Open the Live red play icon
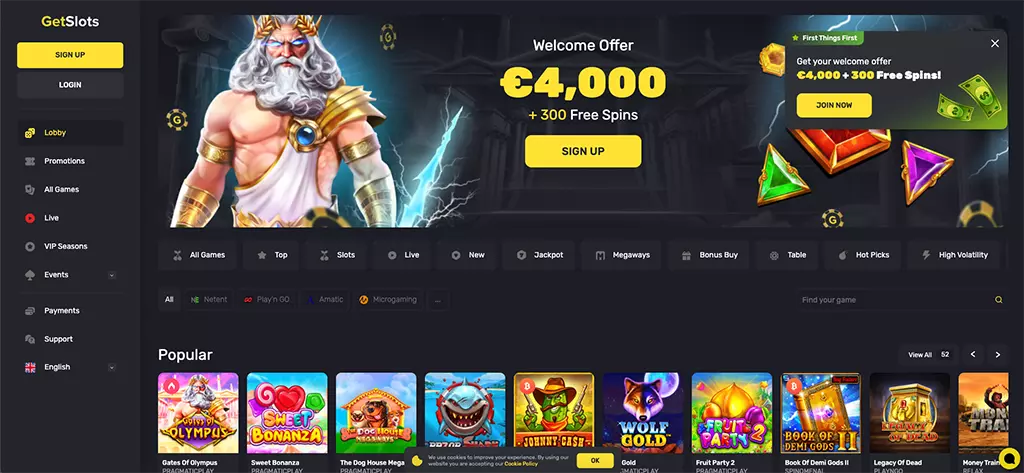The height and width of the screenshot is (473, 1024). click(x=29, y=218)
